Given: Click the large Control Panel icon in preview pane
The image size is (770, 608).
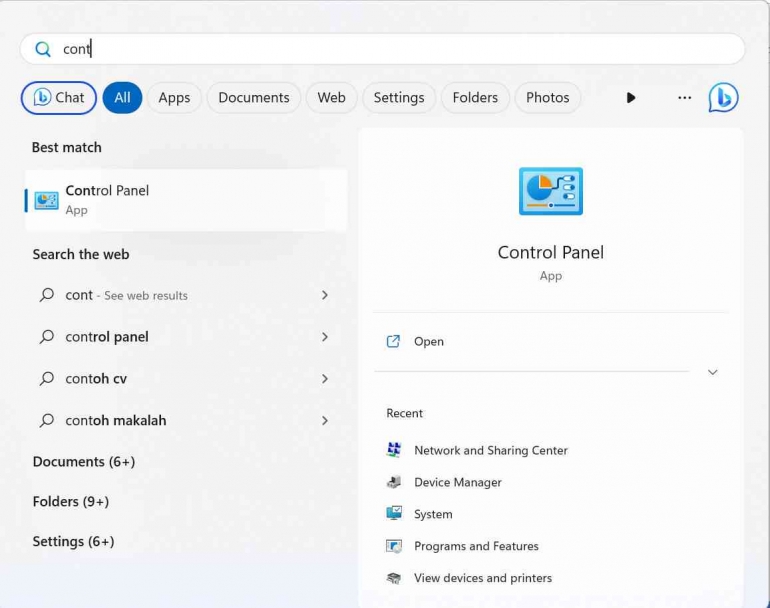Looking at the screenshot, I should [x=550, y=191].
